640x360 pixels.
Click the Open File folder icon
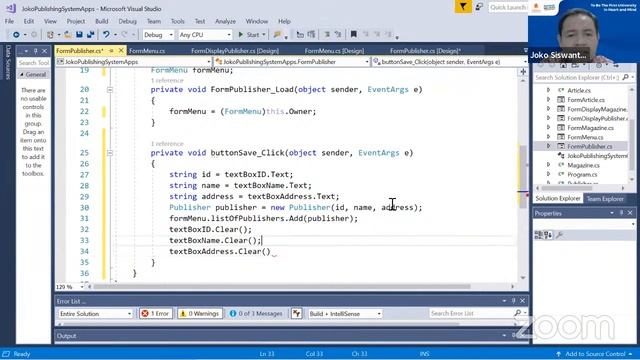coord(68,35)
